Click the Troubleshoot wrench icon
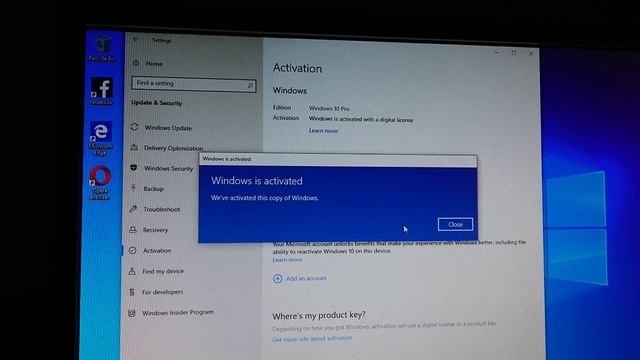 pos(133,209)
